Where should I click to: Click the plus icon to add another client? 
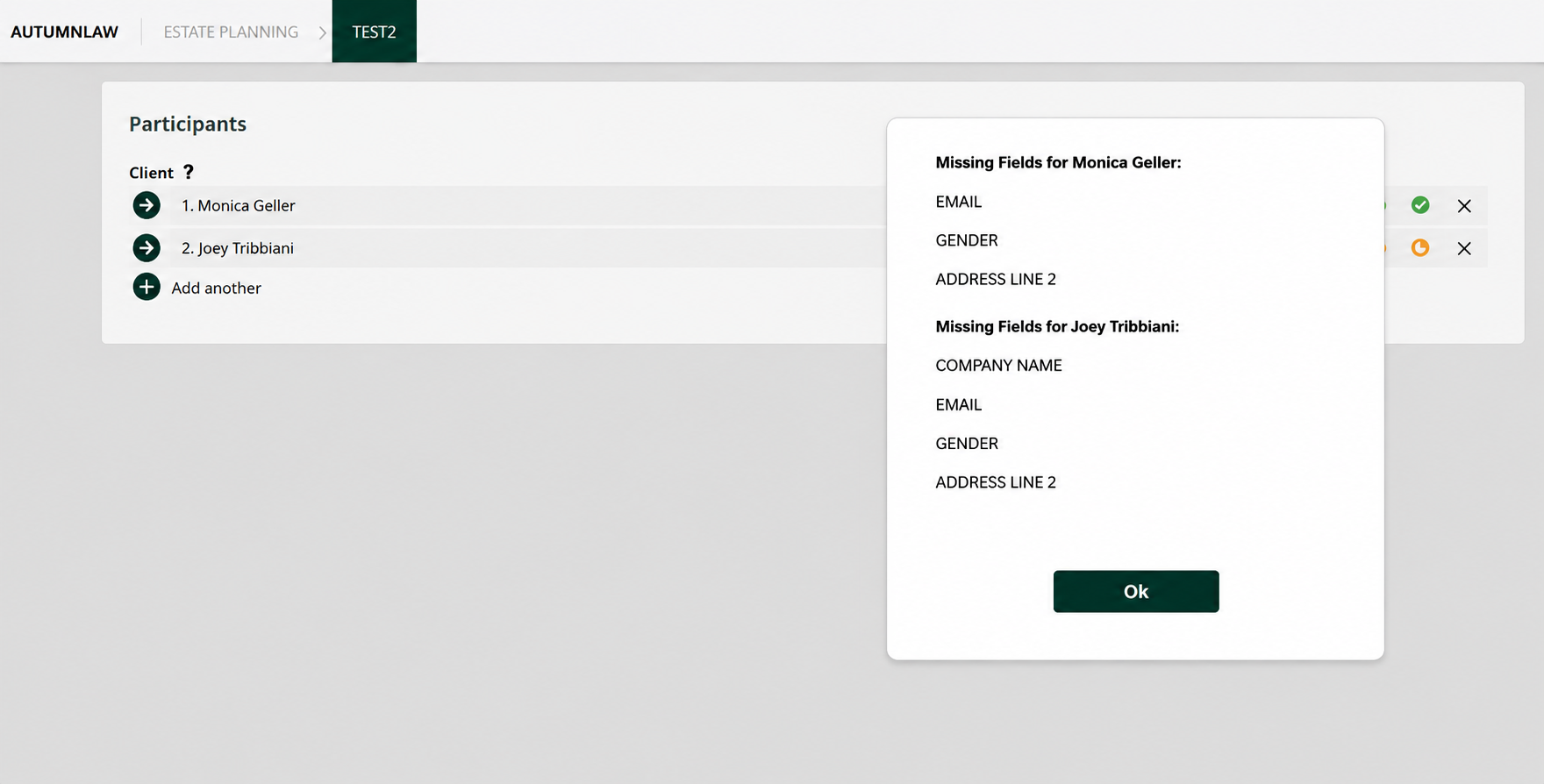[x=147, y=287]
